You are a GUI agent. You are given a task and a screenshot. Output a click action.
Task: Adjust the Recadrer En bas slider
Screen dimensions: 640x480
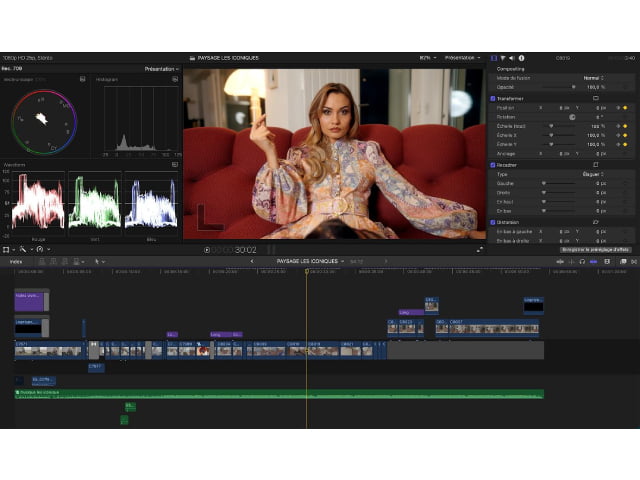pyautogui.click(x=559, y=211)
